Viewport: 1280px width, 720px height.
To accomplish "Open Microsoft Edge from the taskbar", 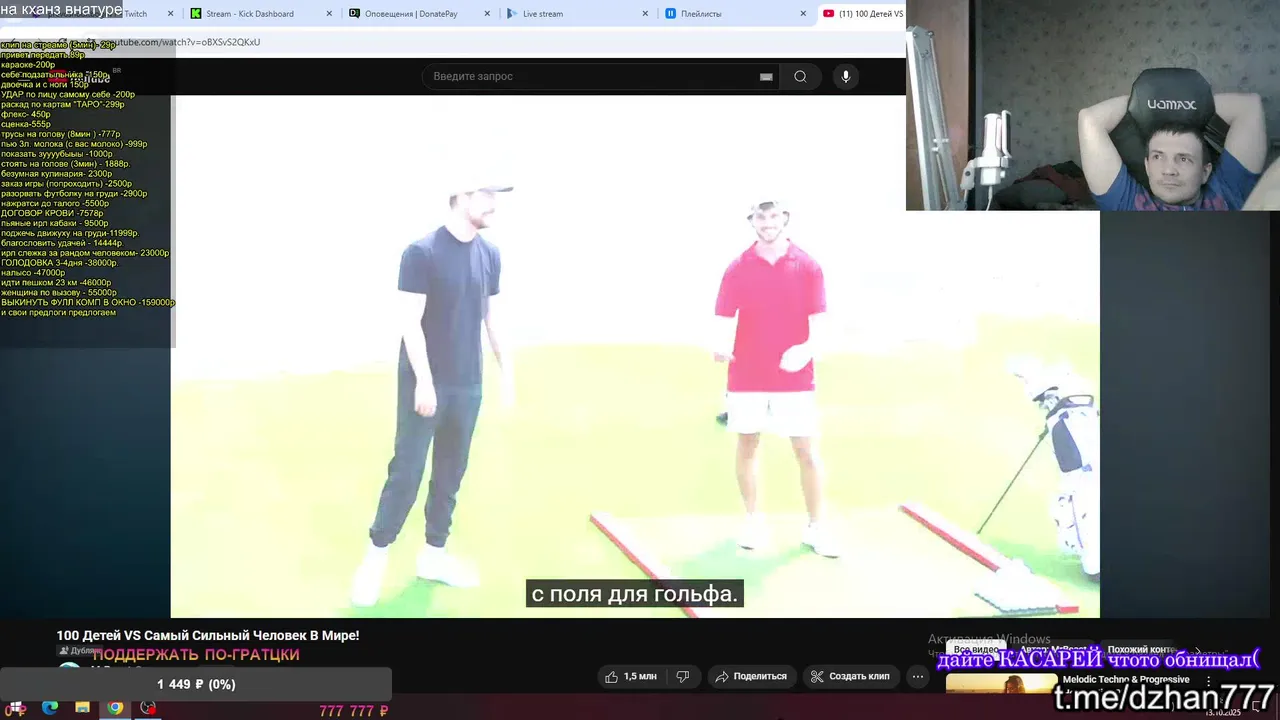I will tap(50, 708).
